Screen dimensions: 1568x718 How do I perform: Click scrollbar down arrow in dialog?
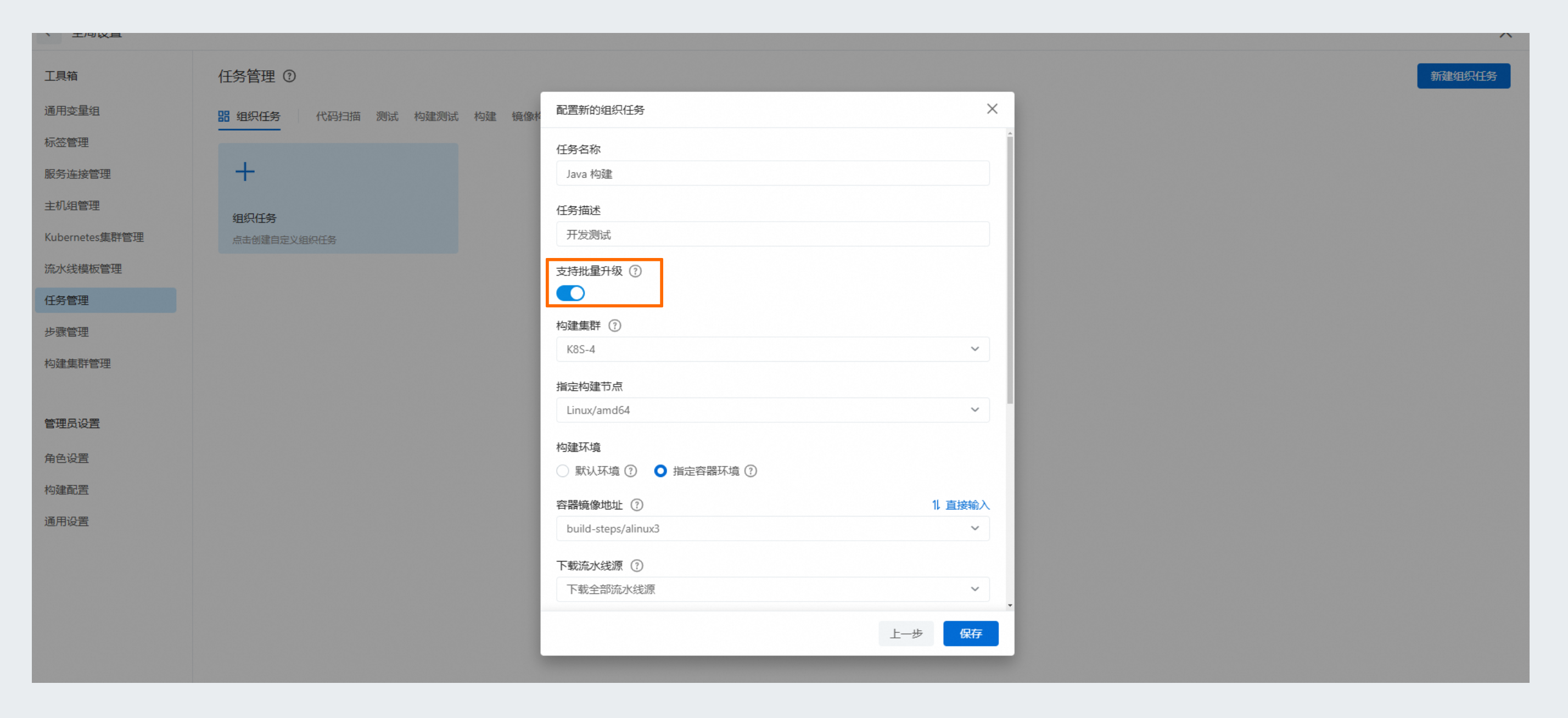coord(1010,606)
